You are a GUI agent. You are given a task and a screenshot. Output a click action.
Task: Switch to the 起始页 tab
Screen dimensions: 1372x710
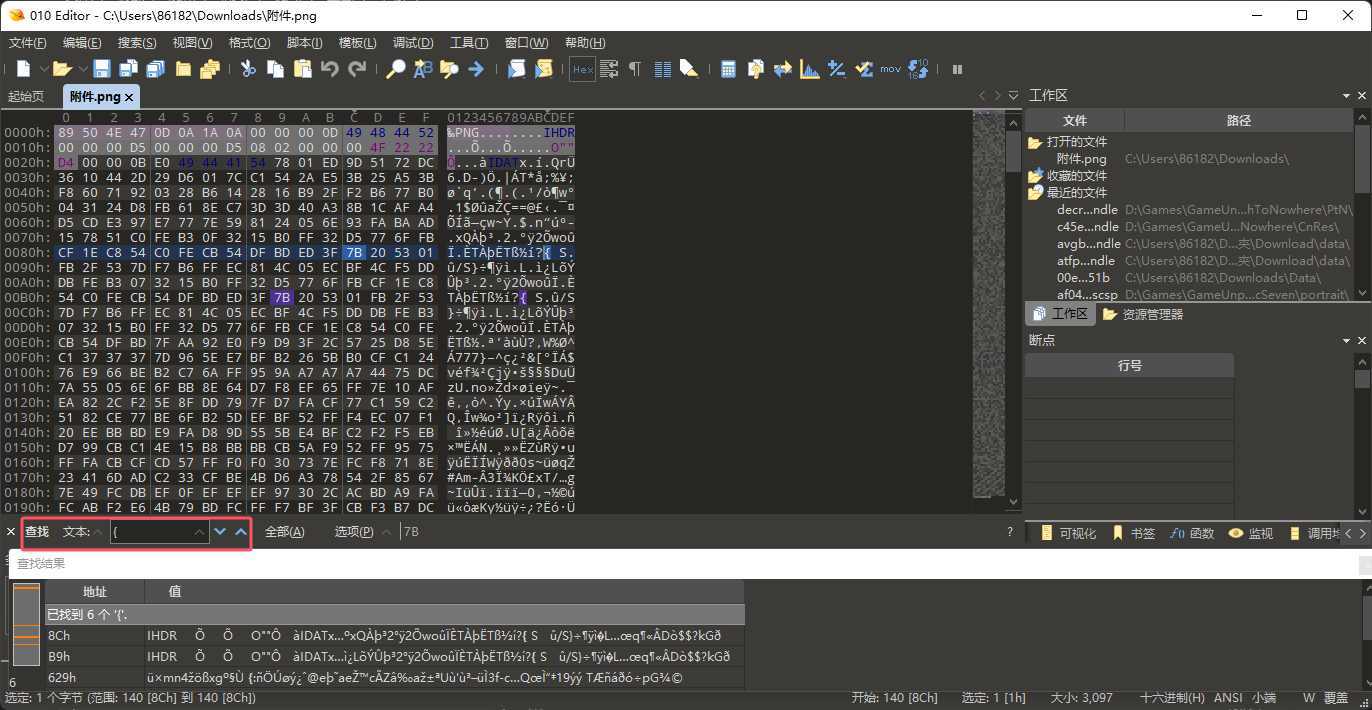tap(27, 96)
